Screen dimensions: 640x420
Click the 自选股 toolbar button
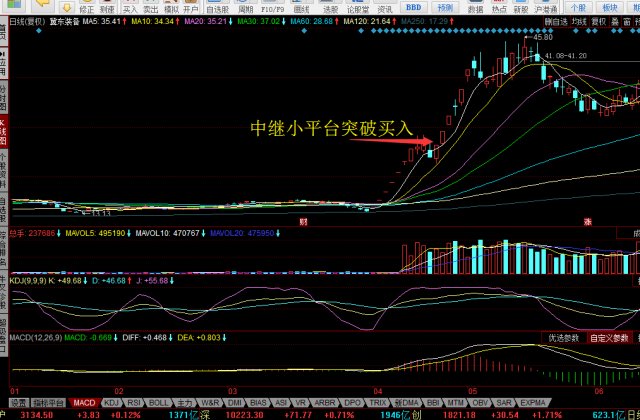218,8
